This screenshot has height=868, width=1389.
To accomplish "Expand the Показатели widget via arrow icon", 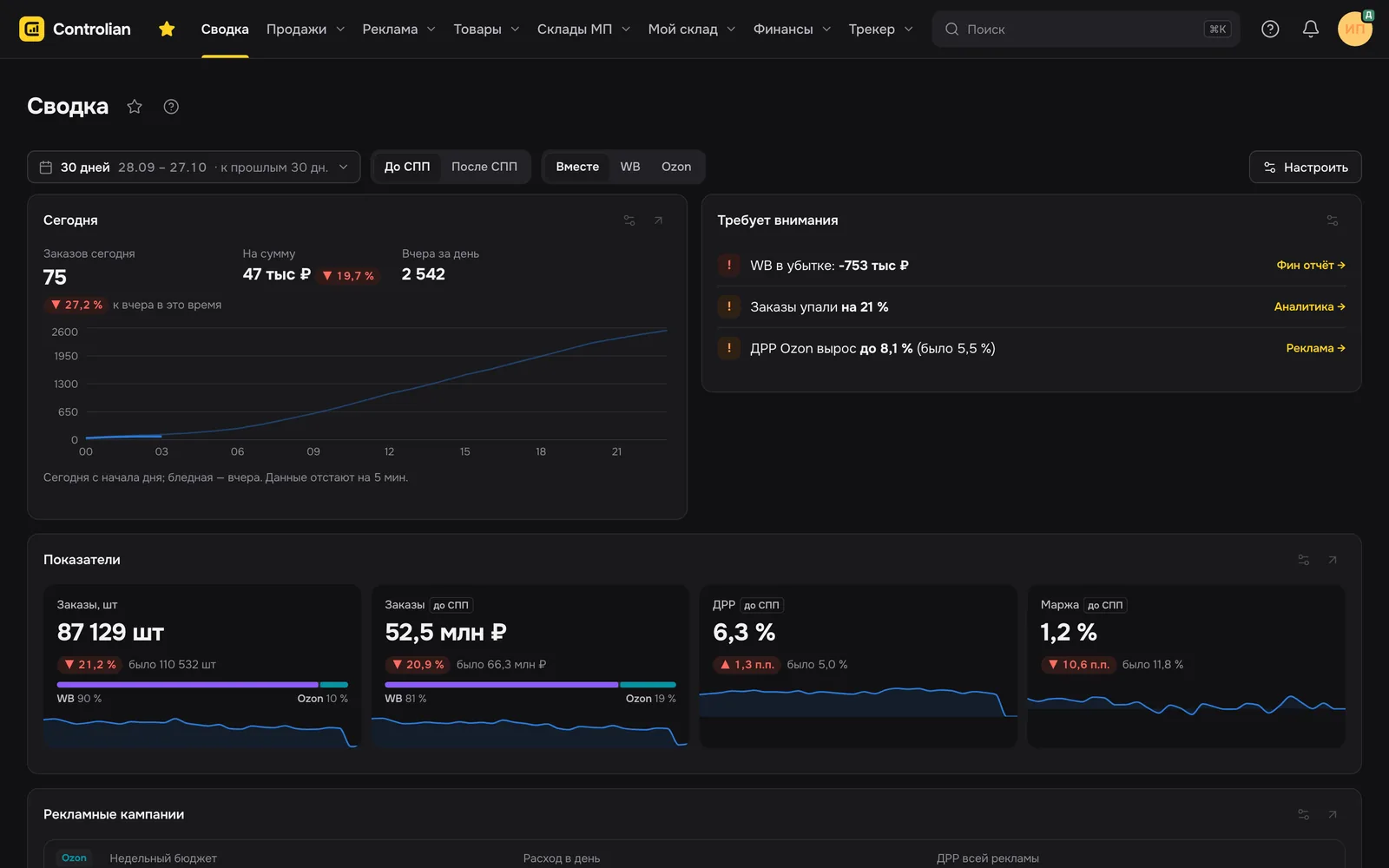I will click(1333, 560).
